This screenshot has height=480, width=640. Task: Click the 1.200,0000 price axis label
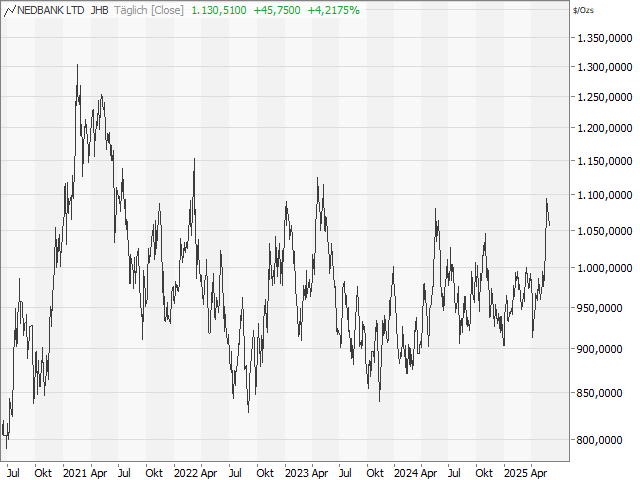pyautogui.click(x=605, y=128)
